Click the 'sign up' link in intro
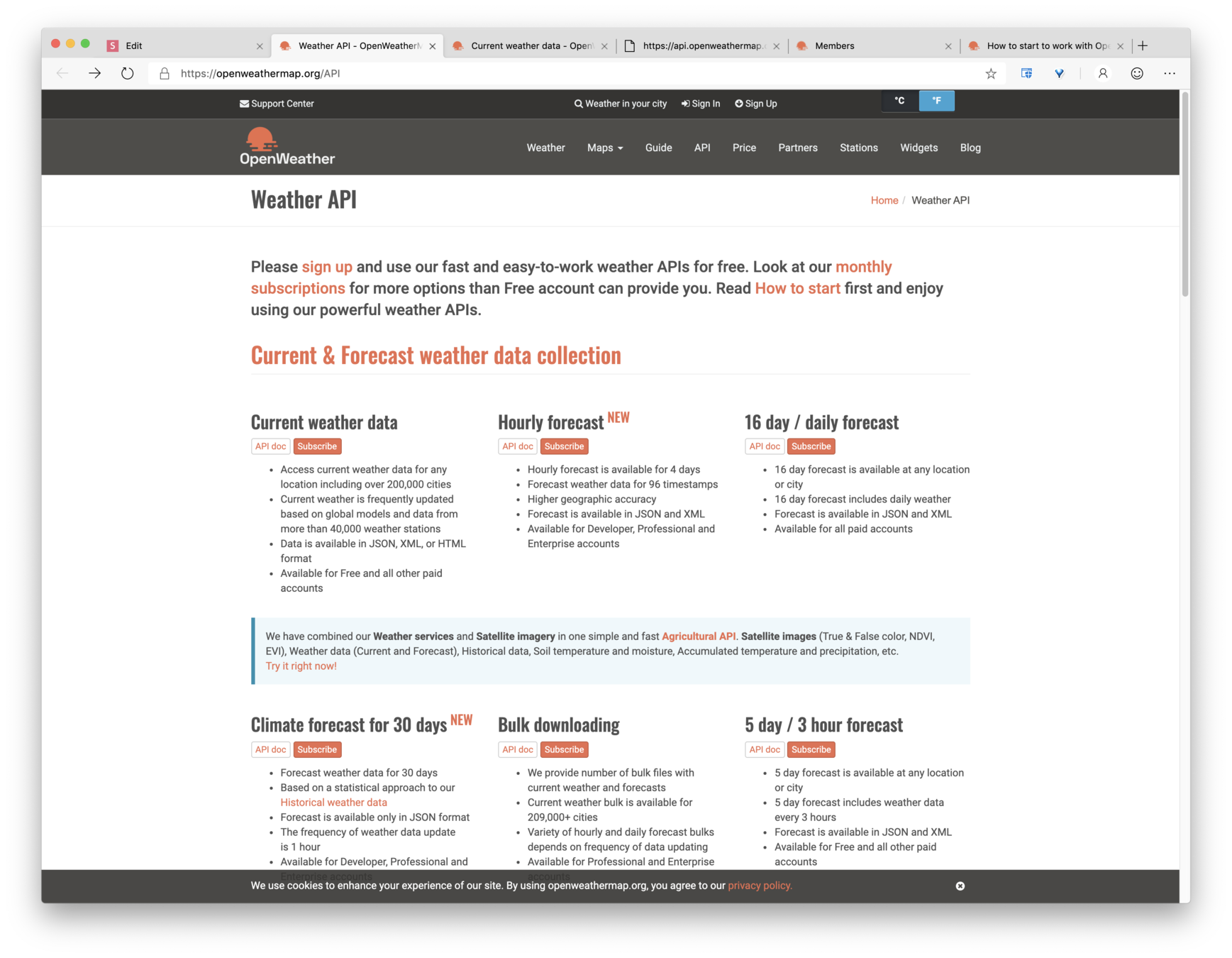Screen dimensions: 1232x958 pyautogui.click(x=327, y=267)
